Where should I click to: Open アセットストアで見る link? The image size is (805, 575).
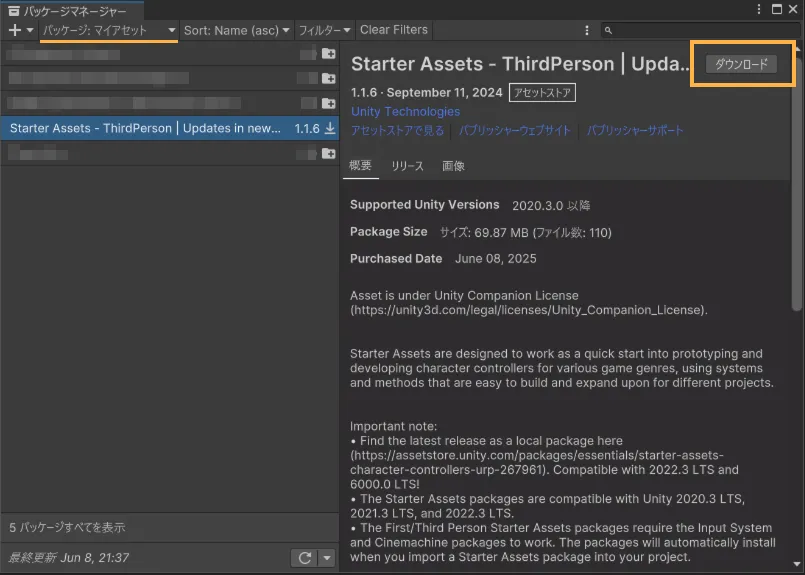tap(397, 130)
